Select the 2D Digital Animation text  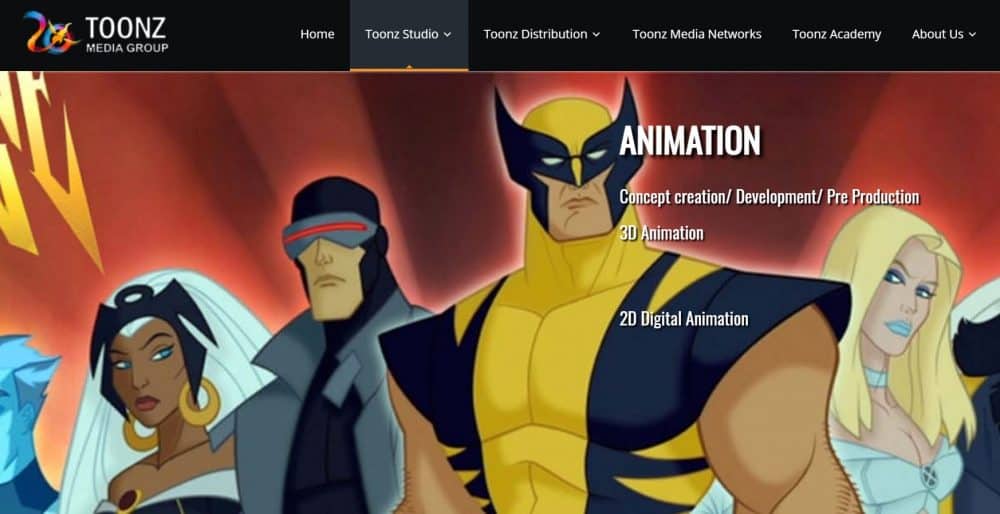(x=684, y=319)
